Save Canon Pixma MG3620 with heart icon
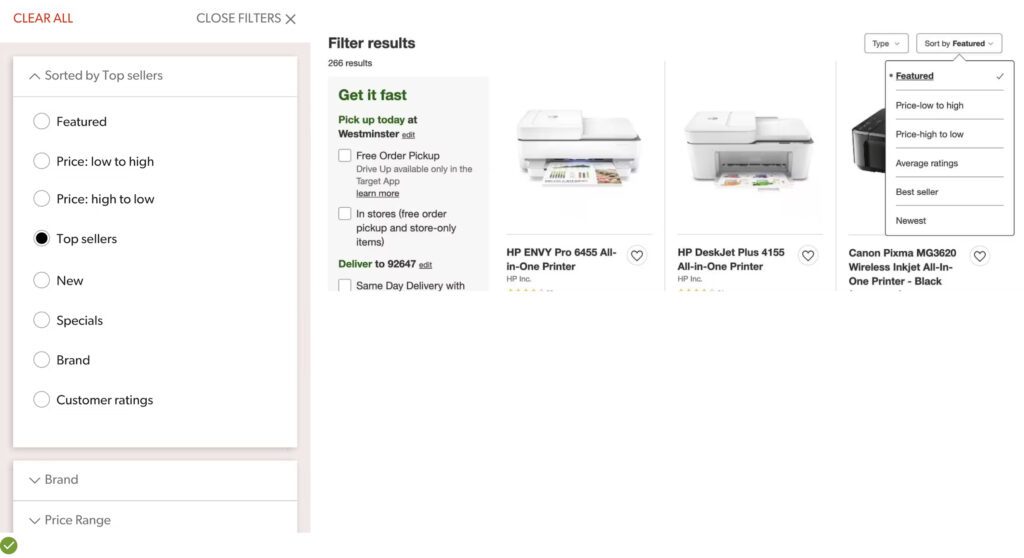The width and height of the screenshot is (1024, 558). click(x=980, y=256)
